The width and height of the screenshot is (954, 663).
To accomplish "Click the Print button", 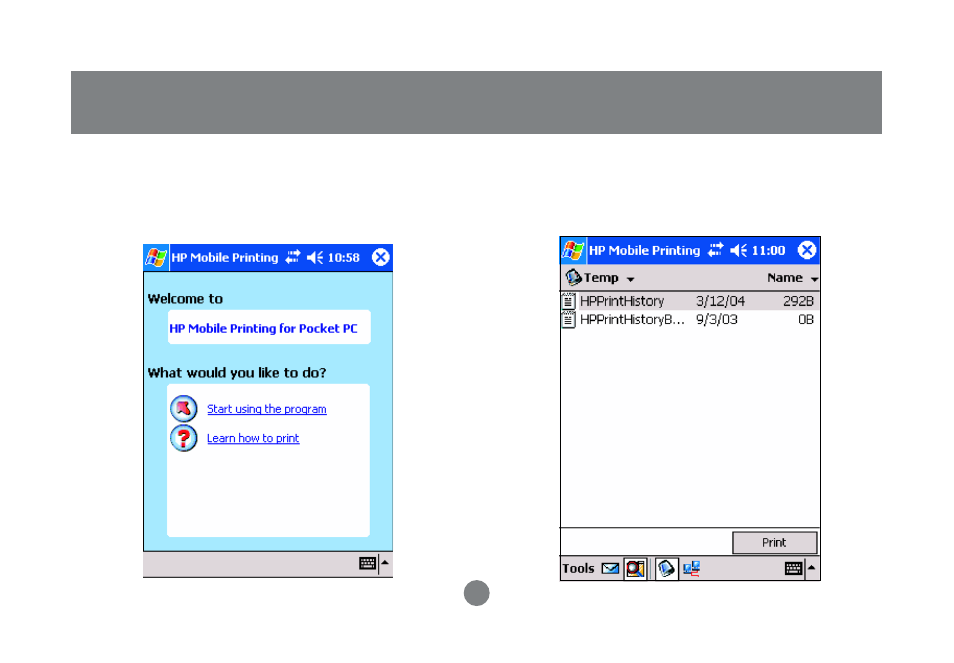I will 775,543.
